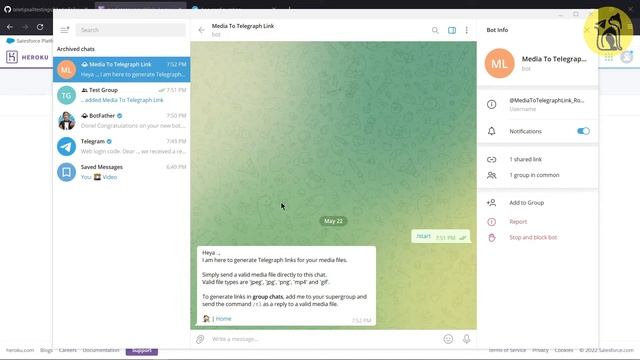The height and width of the screenshot is (360, 640).
Task: Search within the Media To Telegraph Link chat
Action: point(435,30)
